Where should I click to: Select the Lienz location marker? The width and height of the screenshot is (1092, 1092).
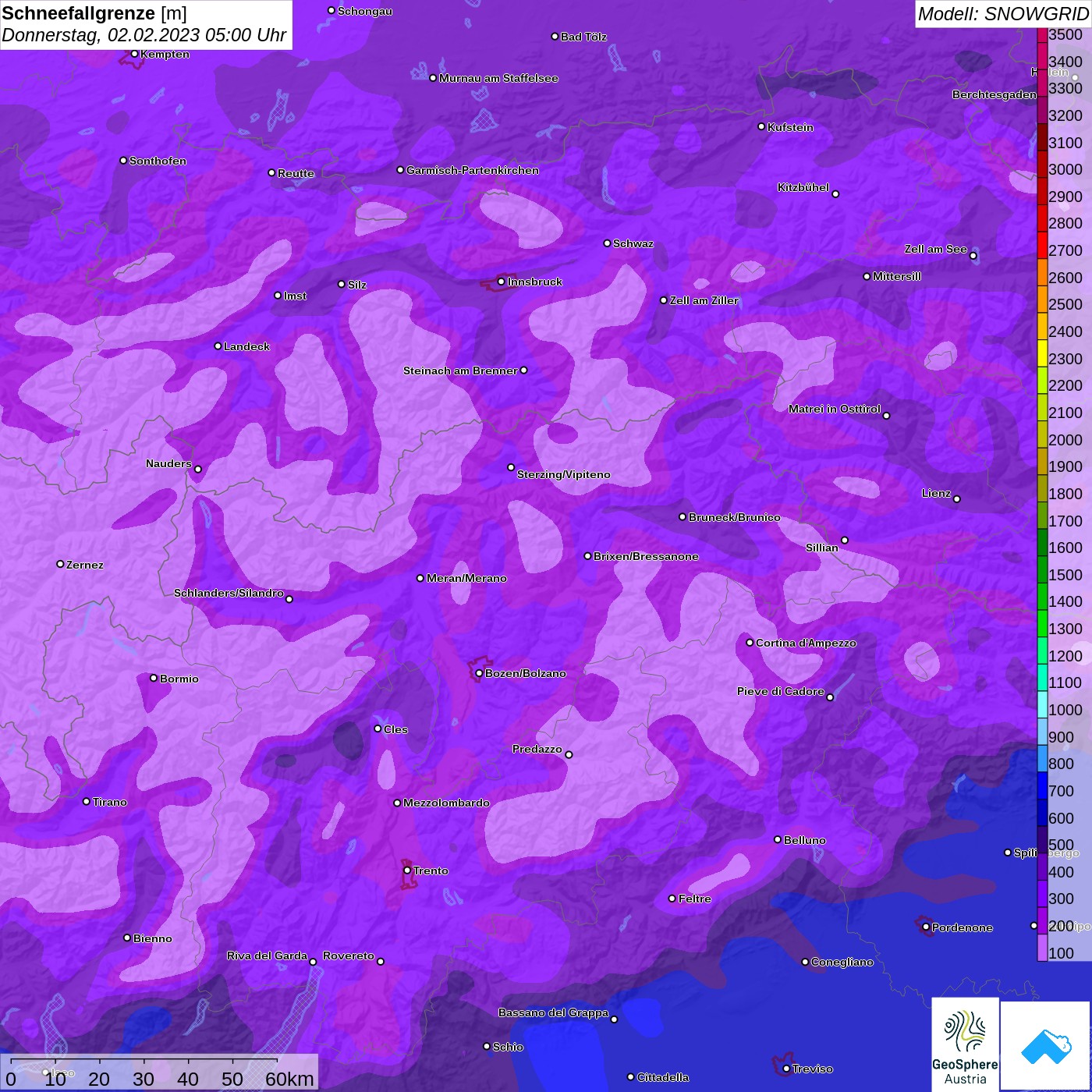(956, 499)
